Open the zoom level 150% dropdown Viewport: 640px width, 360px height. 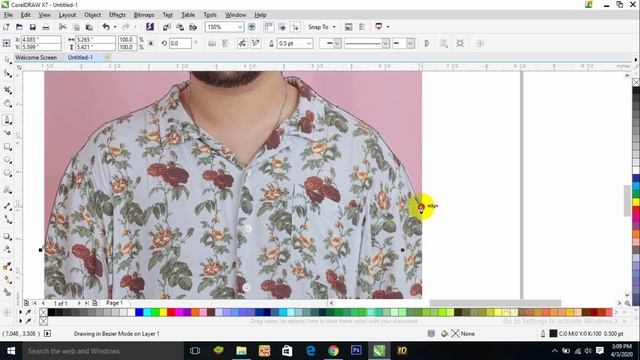coord(240,27)
